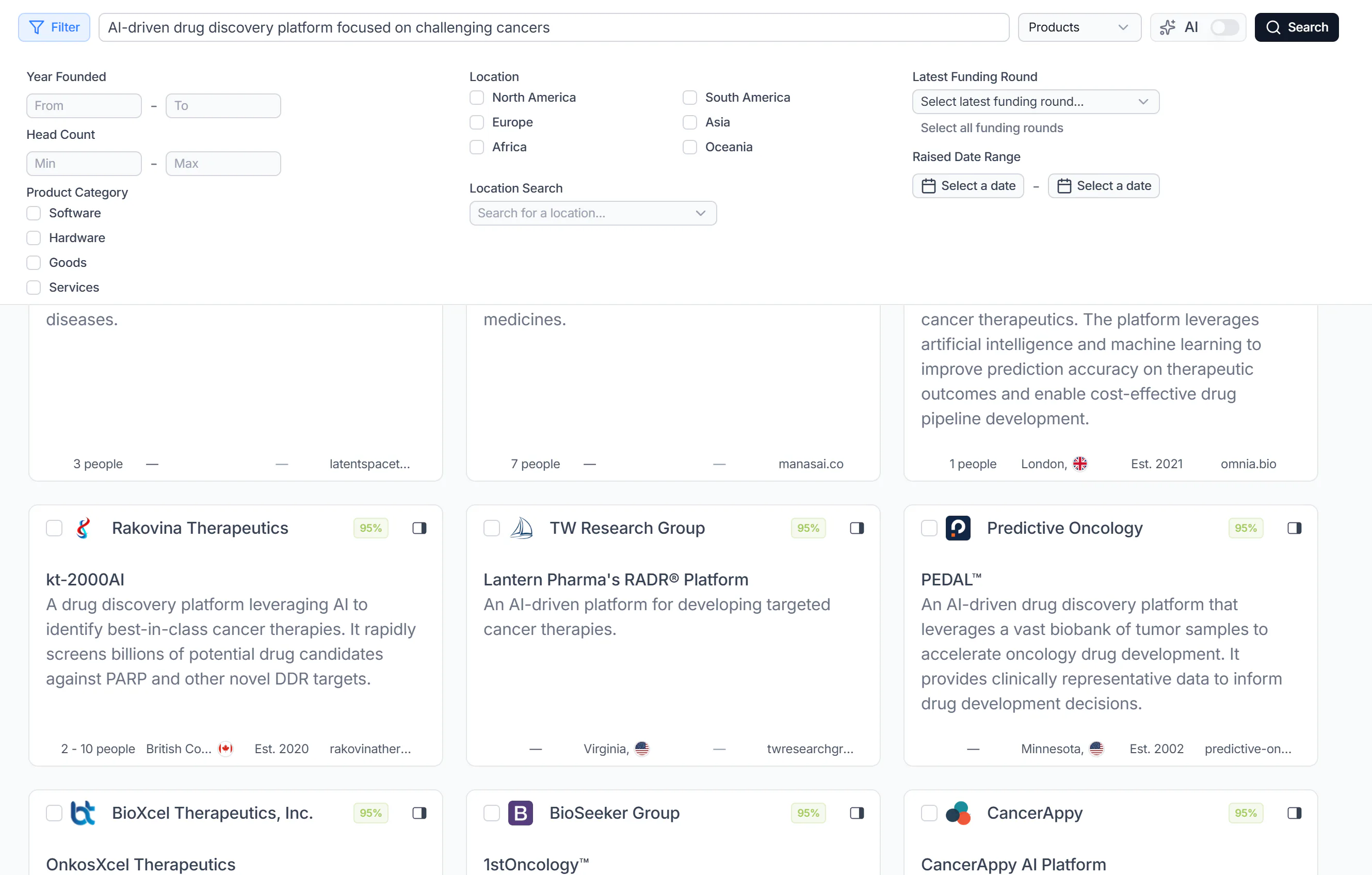Check the North America location box
The image size is (1372, 875).
(477, 98)
